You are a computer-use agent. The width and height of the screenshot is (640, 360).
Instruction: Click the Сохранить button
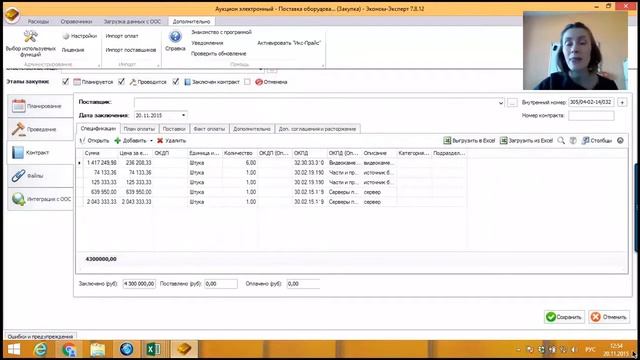click(x=564, y=317)
